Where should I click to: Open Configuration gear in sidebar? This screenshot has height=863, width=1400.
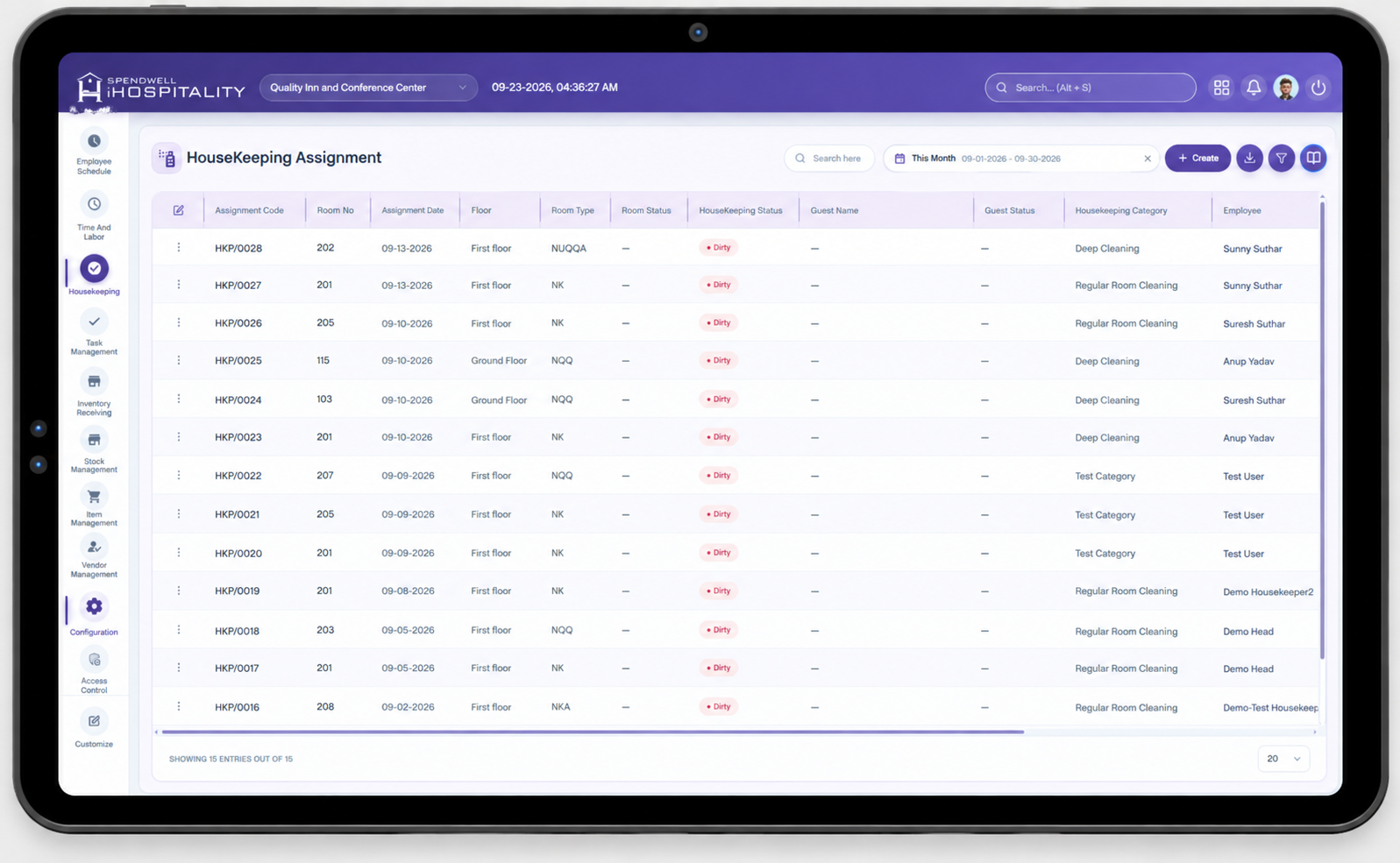(94, 606)
